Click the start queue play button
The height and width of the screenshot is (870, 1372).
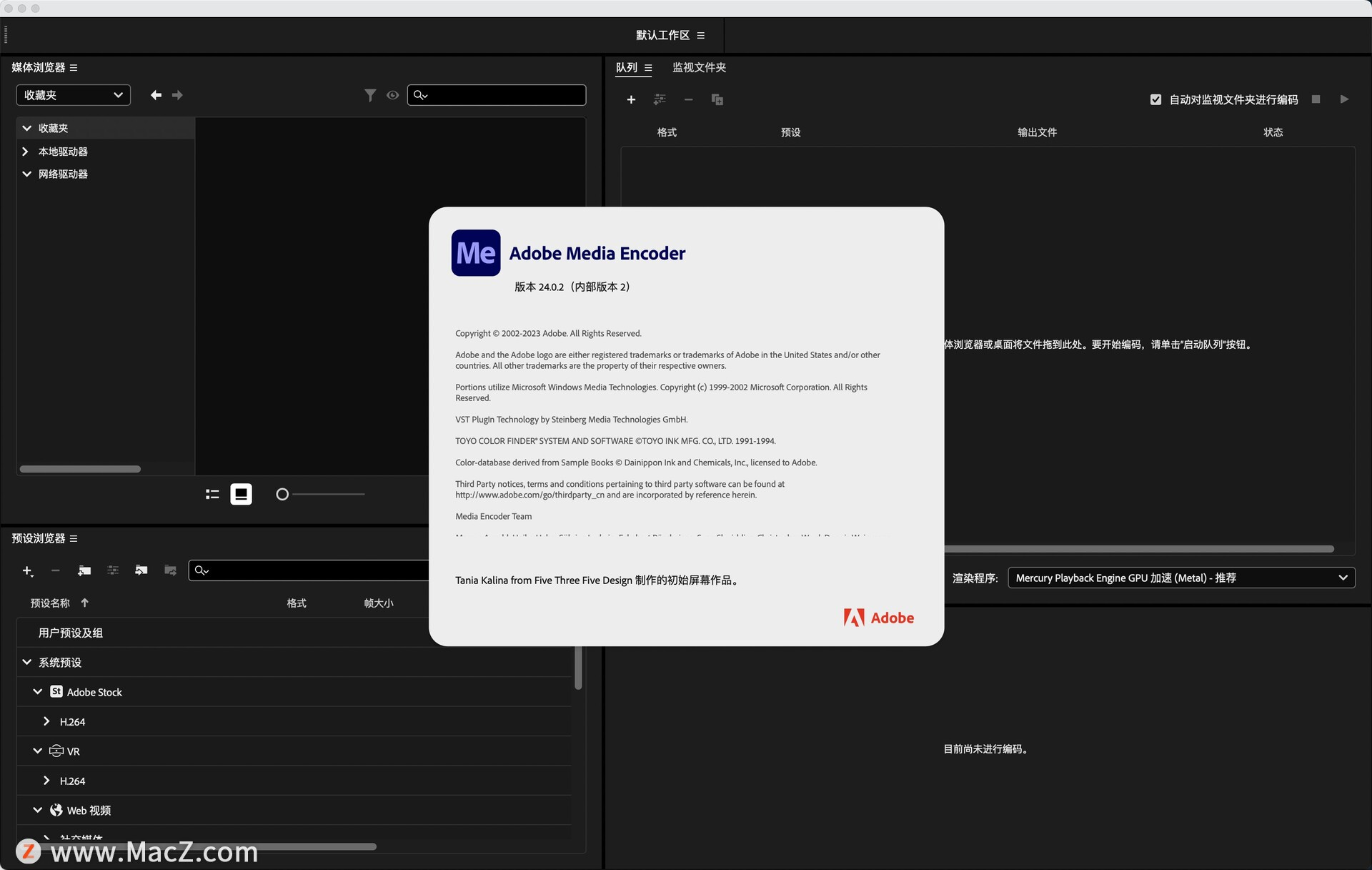tap(1344, 99)
